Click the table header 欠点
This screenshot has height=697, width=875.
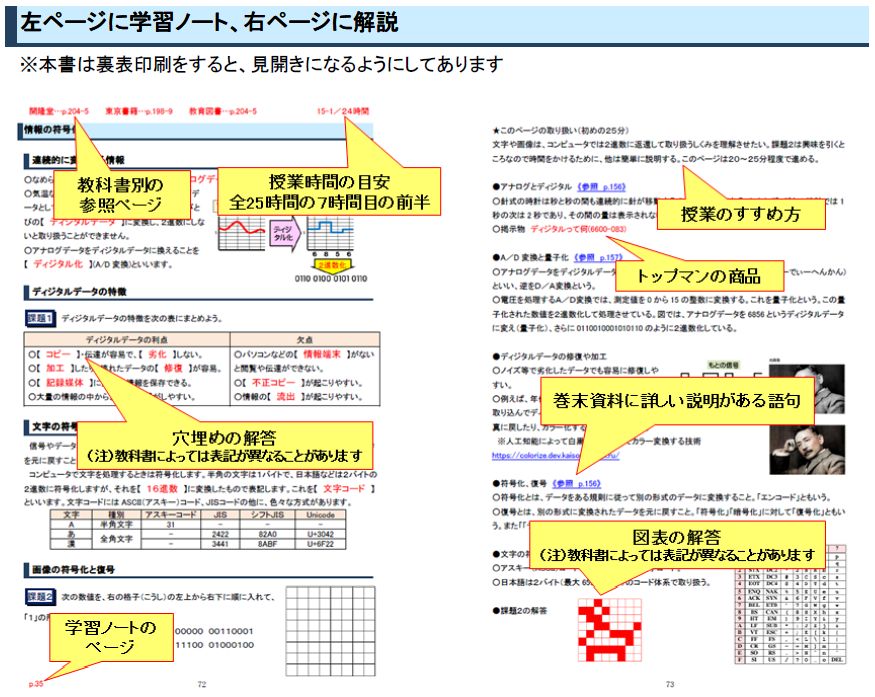305,339
